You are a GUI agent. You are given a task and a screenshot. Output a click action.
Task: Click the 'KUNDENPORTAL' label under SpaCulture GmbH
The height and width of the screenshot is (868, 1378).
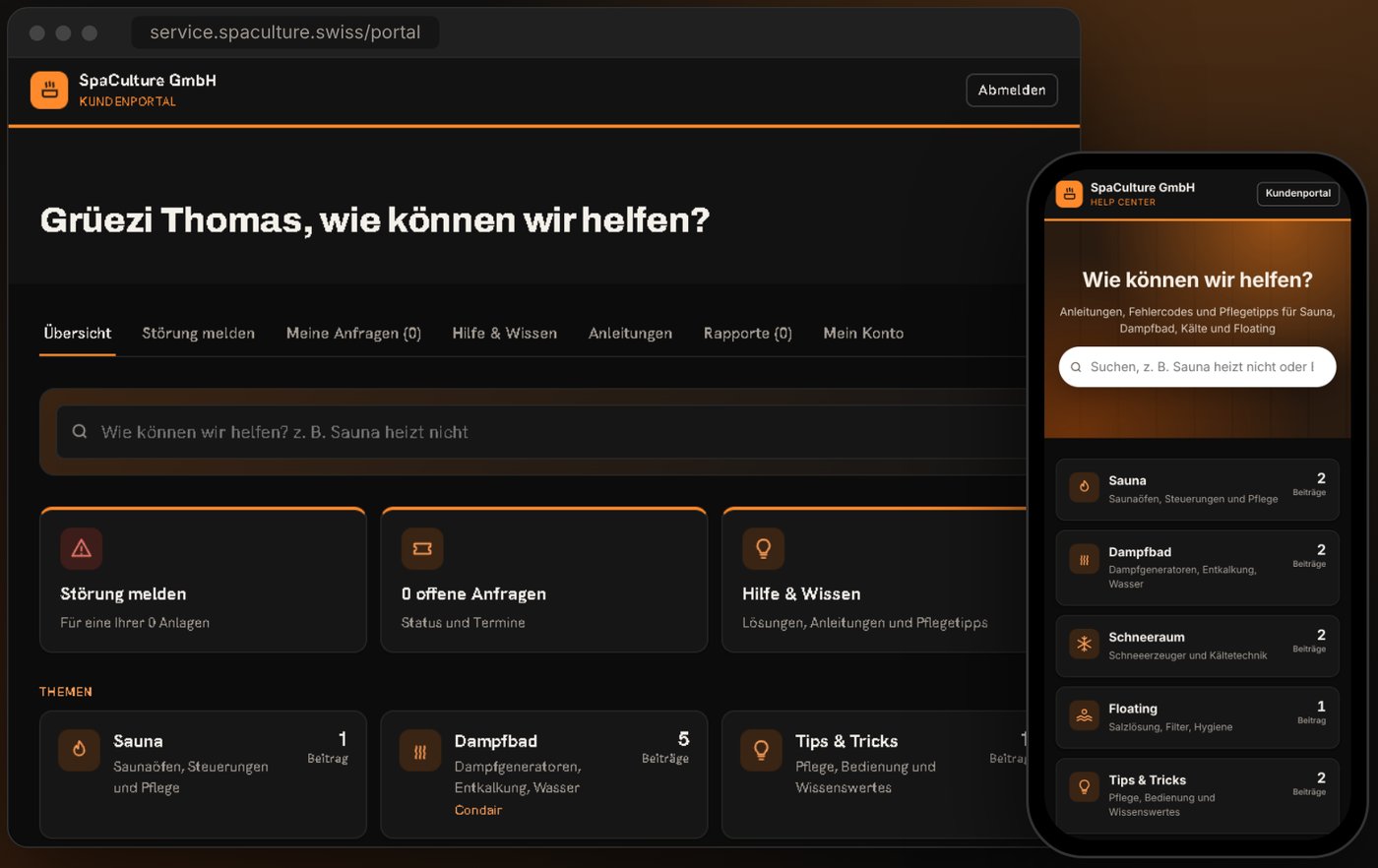(x=128, y=101)
